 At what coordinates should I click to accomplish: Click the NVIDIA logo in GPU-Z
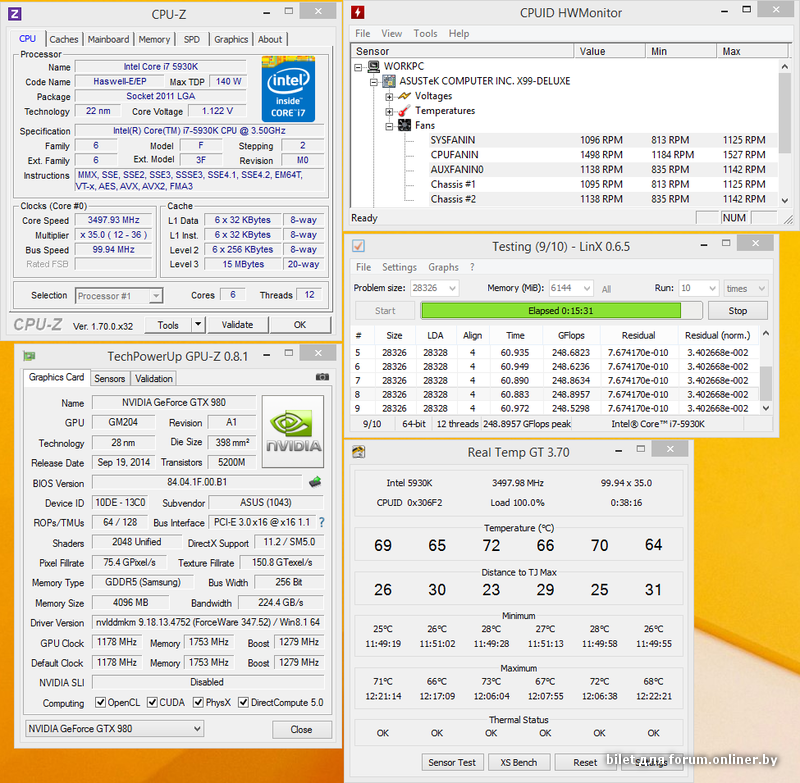(293, 432)
